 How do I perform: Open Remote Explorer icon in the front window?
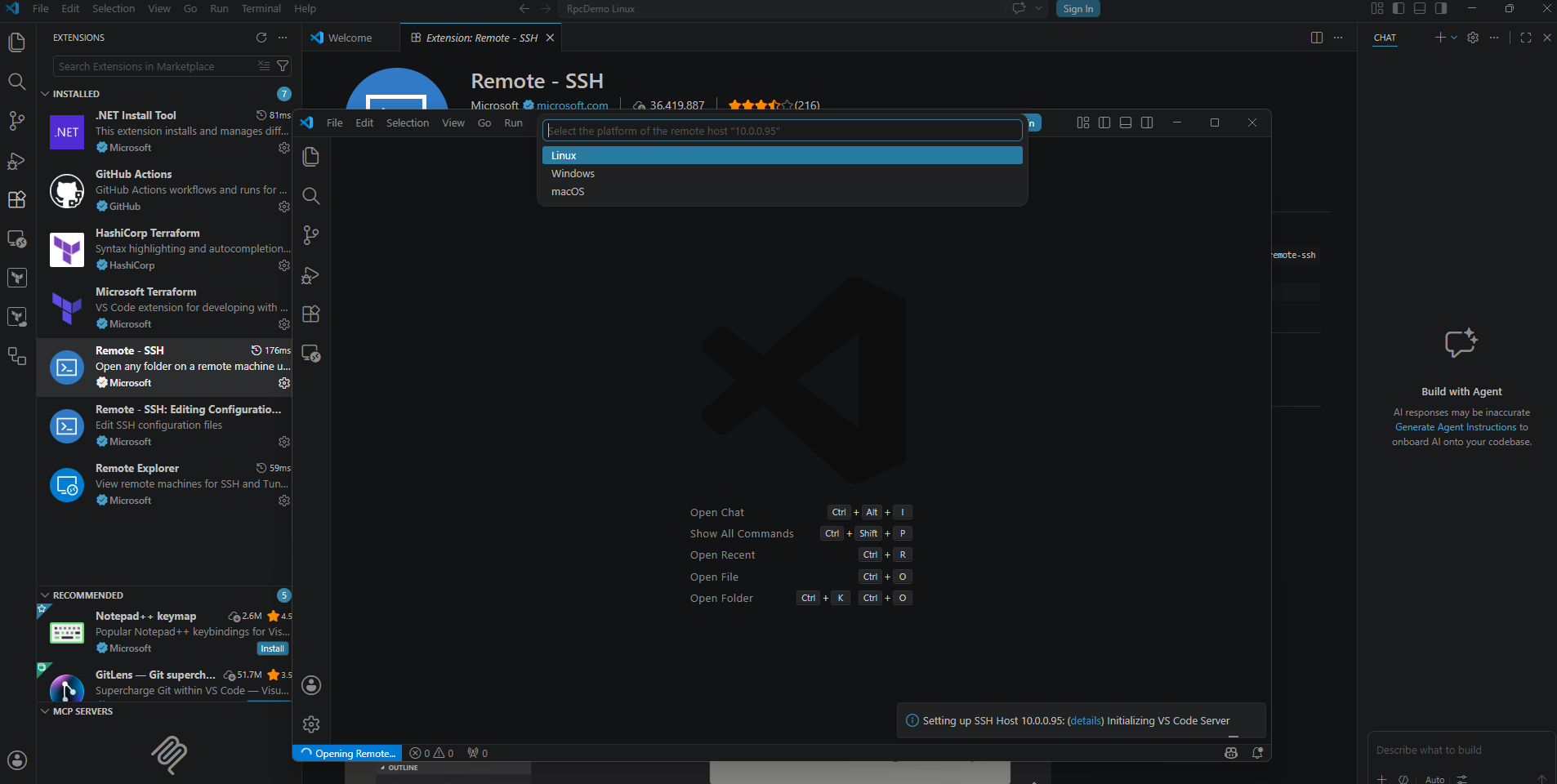[311, 354]
